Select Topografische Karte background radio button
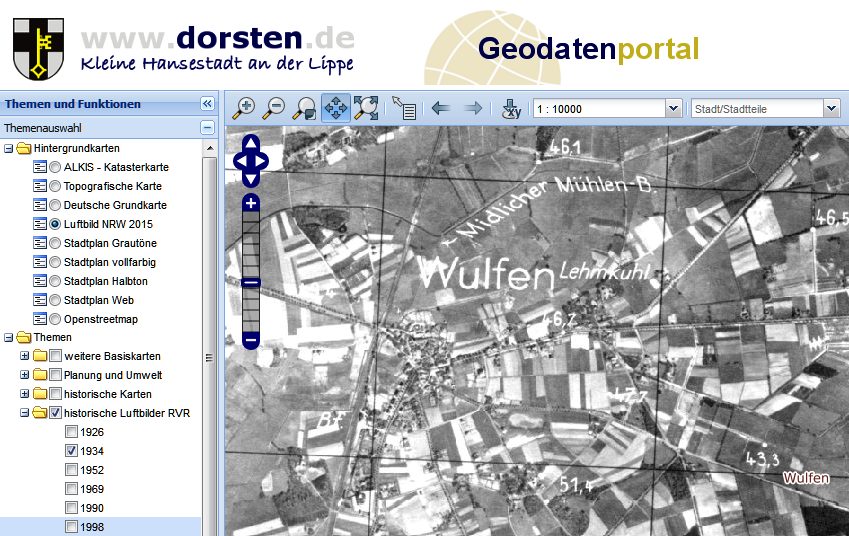 (56, 186)
